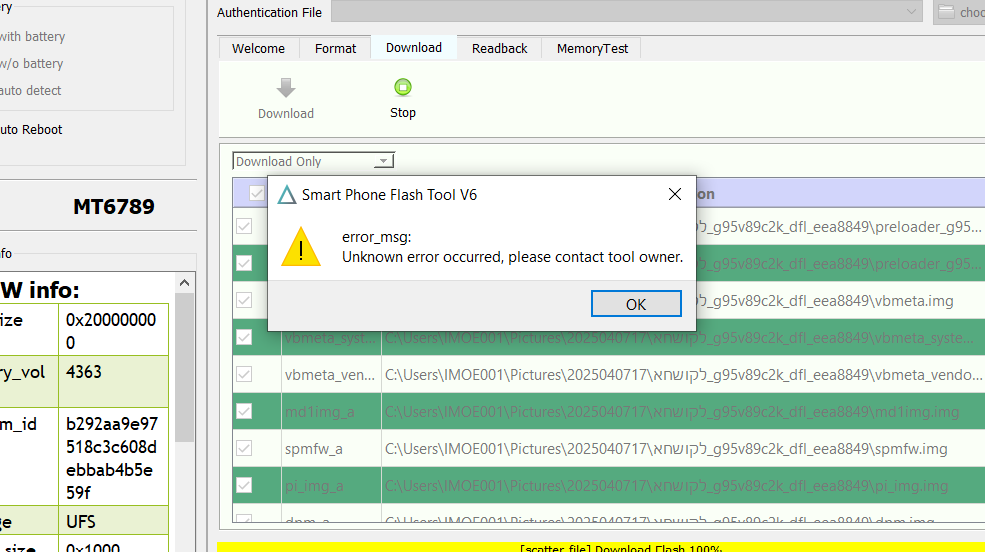Screen dimensions: 985x552
Task: Click the spmfw_a partition name
Action: tap(313, 449)
